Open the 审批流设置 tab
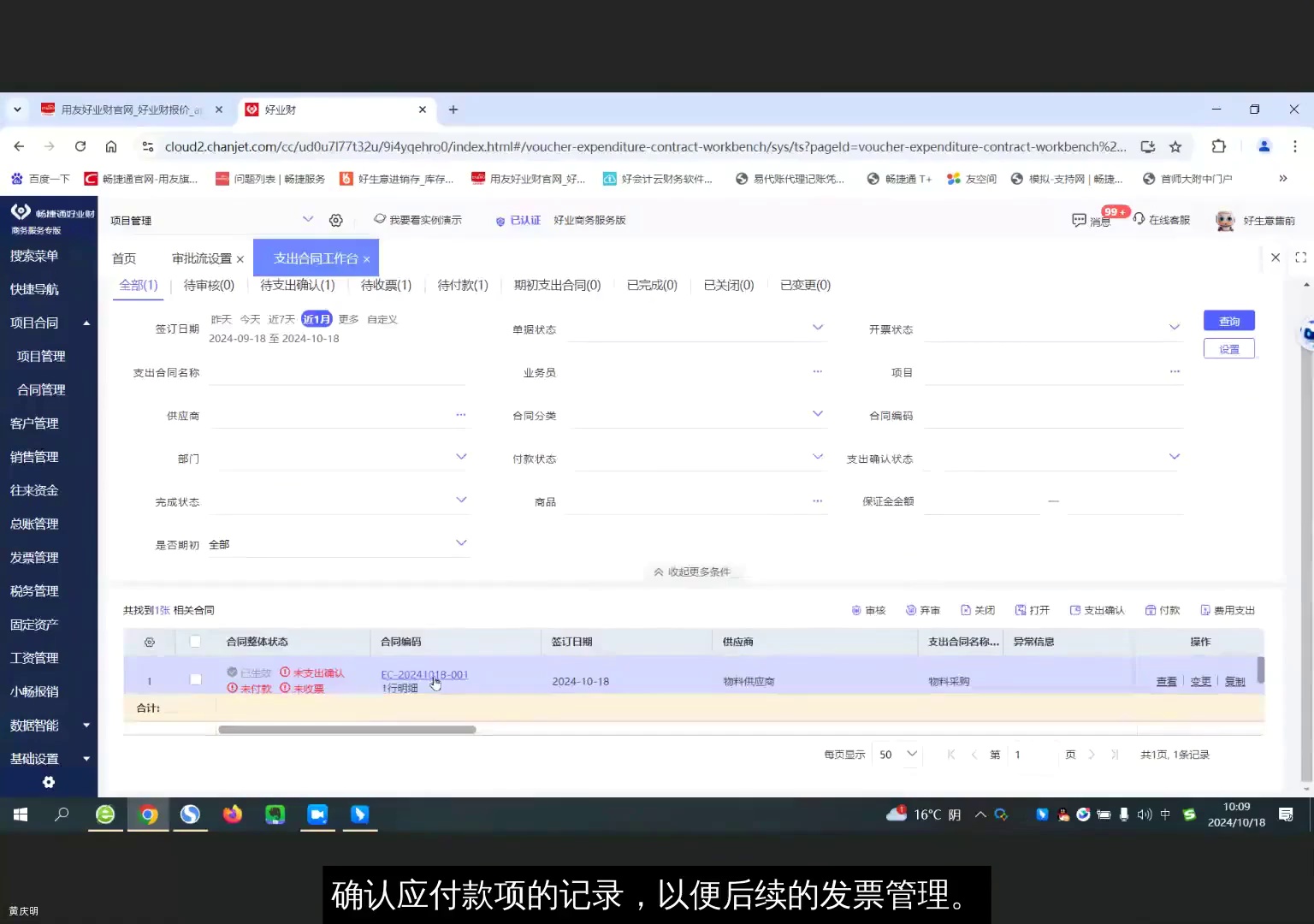This screenshot has width=1314, height=924. pos(201,258)
